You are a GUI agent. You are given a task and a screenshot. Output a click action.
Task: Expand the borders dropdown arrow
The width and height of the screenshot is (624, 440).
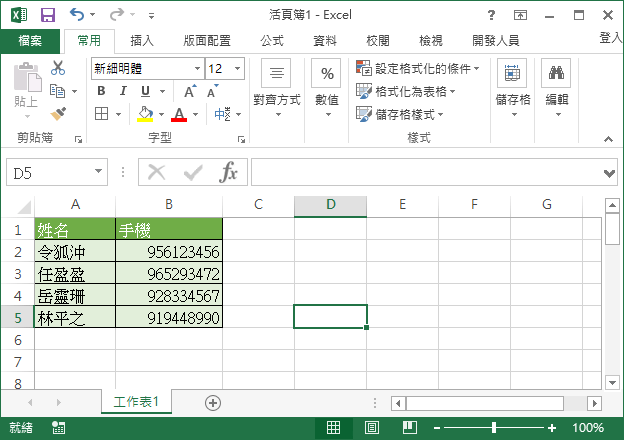point(119,115)
